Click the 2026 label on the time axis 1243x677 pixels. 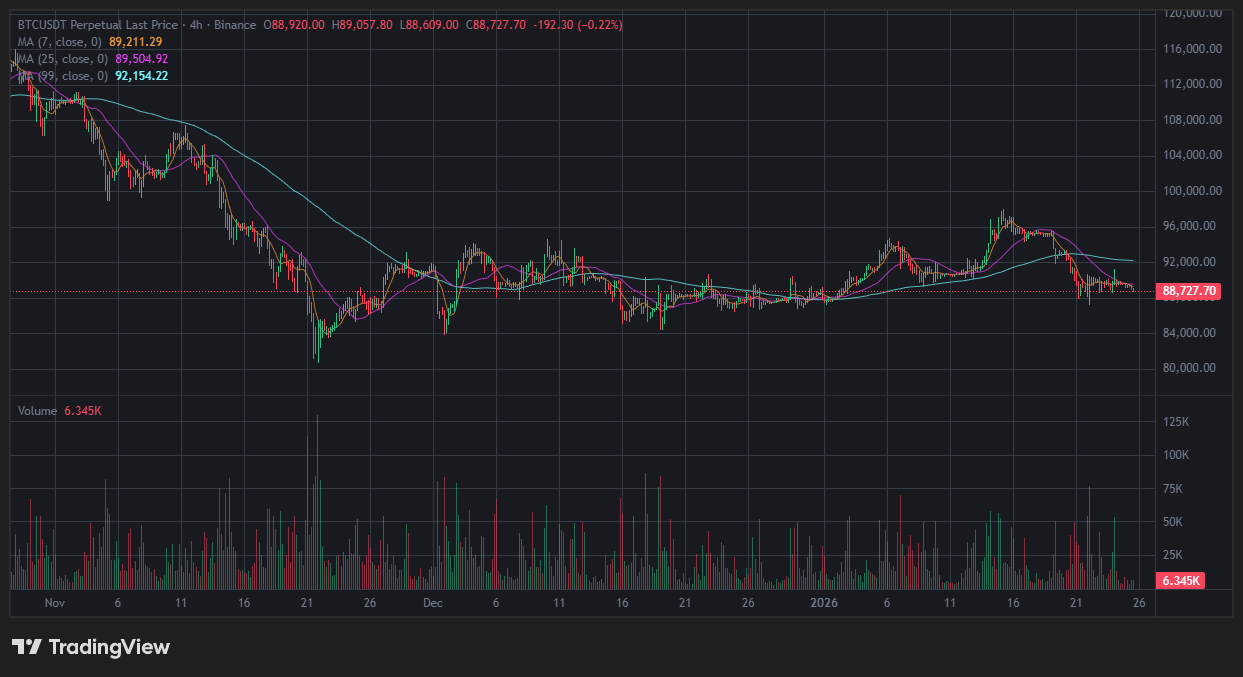[824, 603]
